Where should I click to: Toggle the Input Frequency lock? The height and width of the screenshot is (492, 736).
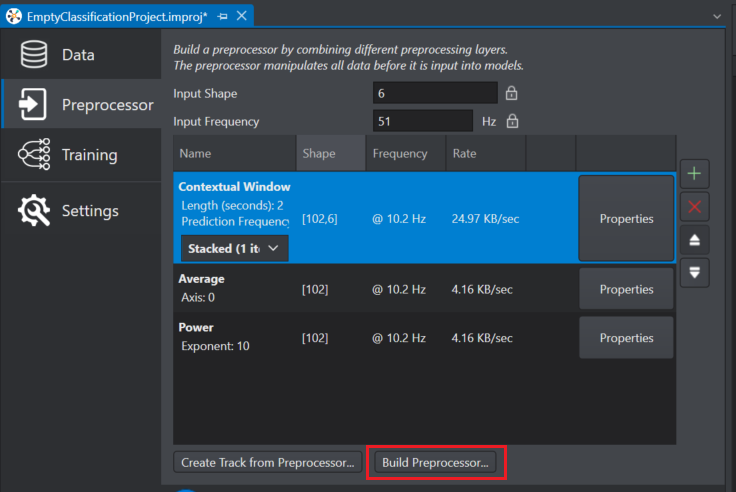point(512,121)
